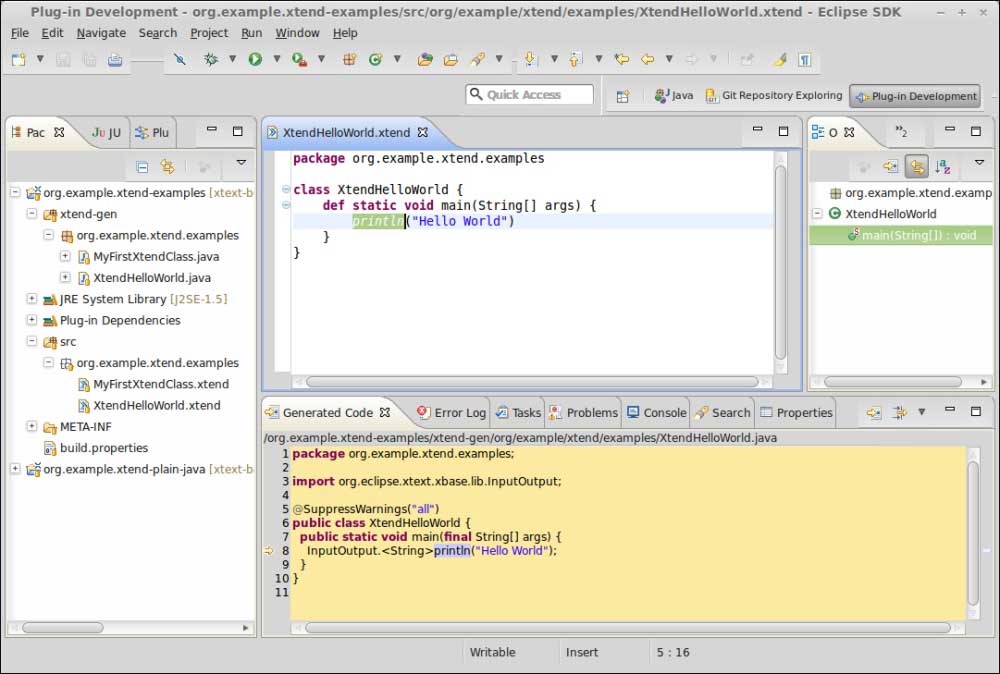1000x674 pixels.
Task: Toggle Plug-in Development perspective button
Action: pos(915,96)
